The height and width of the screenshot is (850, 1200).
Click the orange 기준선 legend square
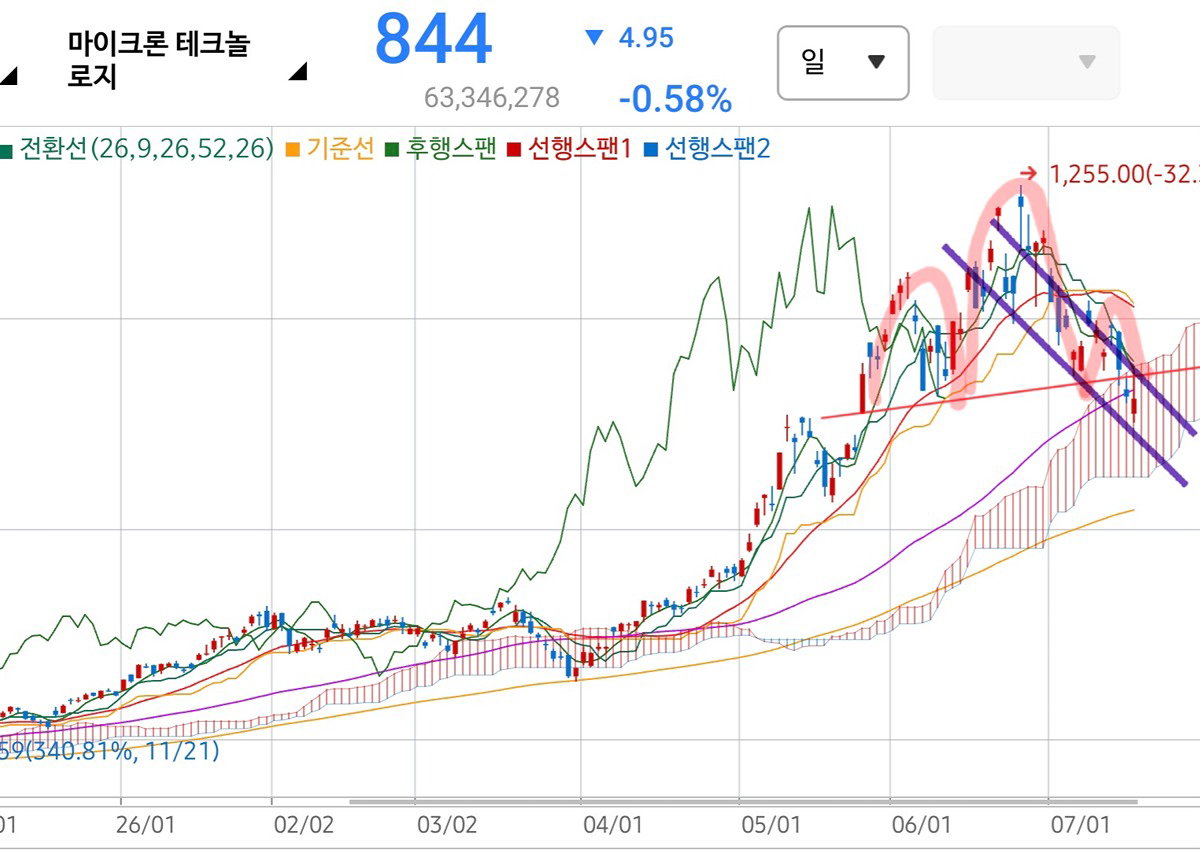pos(292,151)
